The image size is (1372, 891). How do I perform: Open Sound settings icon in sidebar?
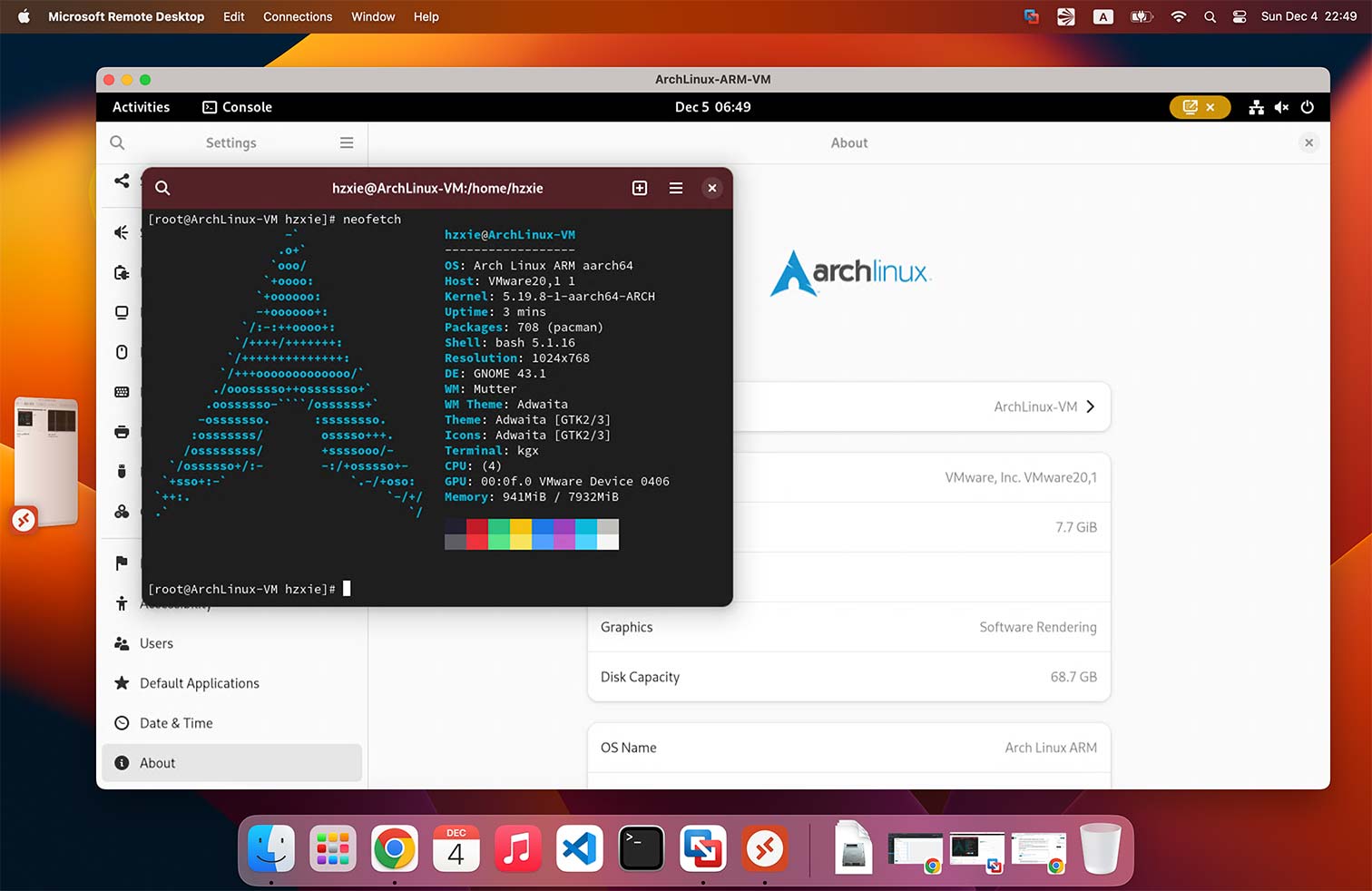(x=122, y=232)
